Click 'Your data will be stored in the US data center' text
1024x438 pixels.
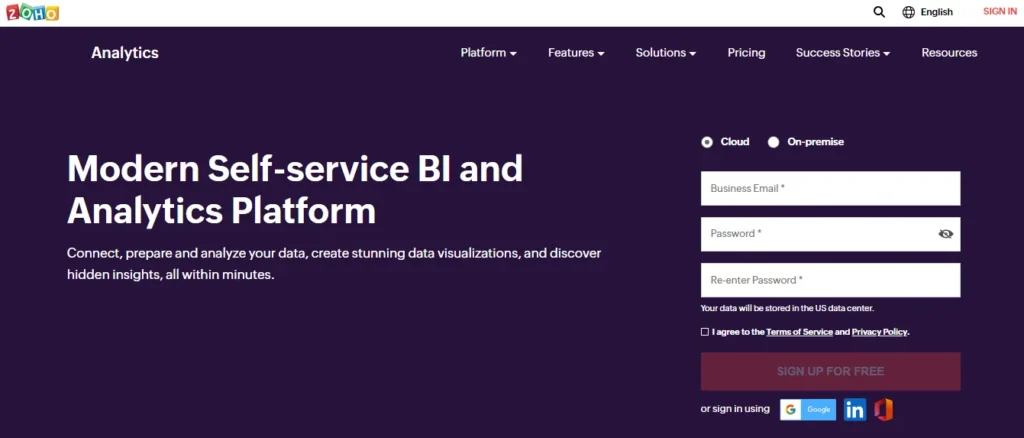coord(787,308)
